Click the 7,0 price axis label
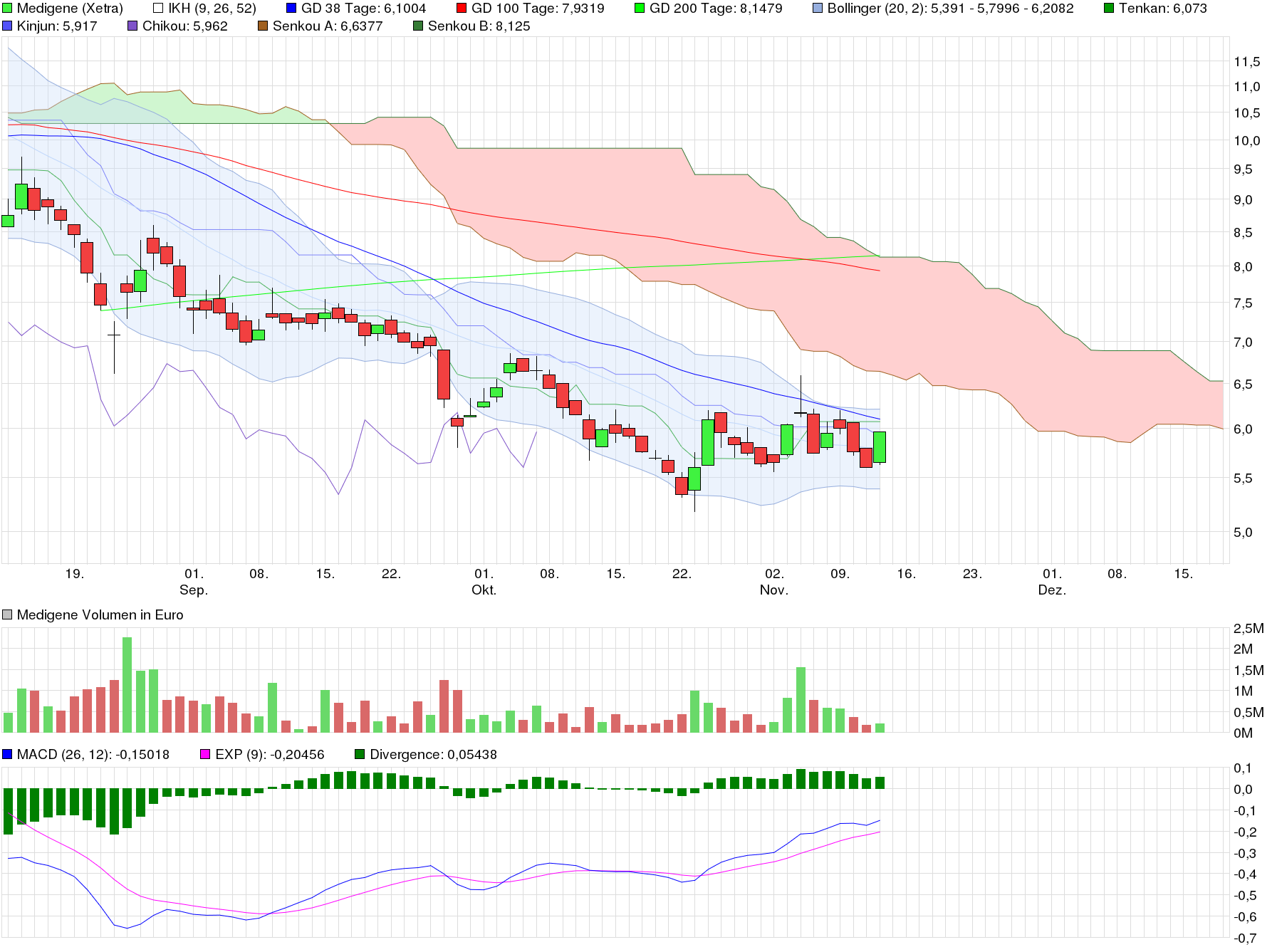The image size is (1282, 952). pos(1243,342)
